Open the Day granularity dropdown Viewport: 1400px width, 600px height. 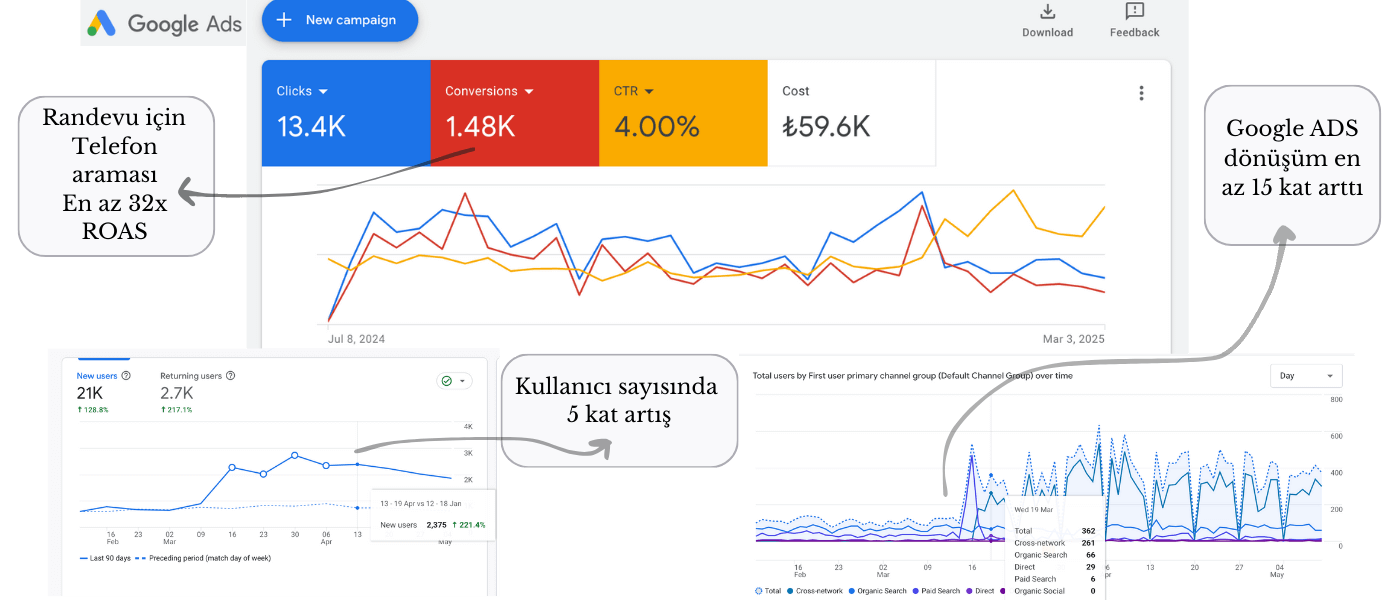(1306, 376)
